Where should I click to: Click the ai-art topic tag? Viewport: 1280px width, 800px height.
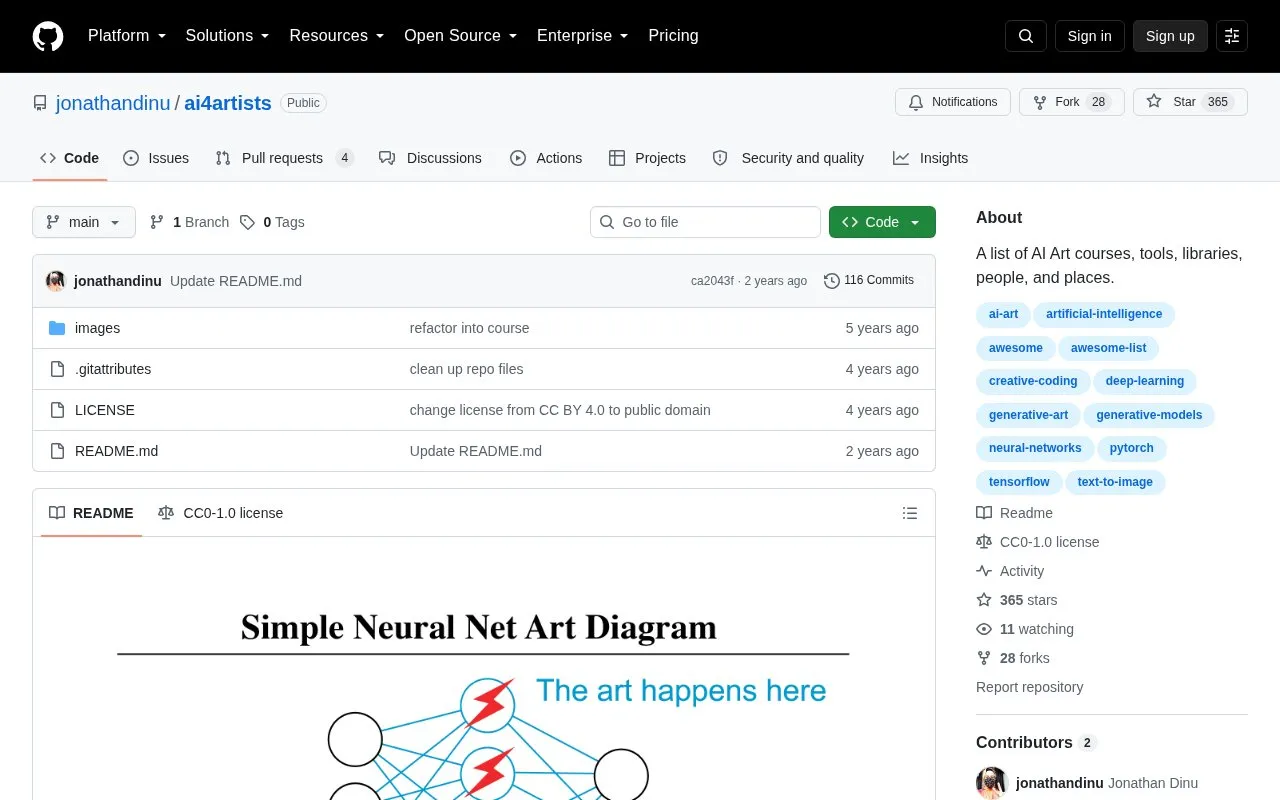[1003, 314]
